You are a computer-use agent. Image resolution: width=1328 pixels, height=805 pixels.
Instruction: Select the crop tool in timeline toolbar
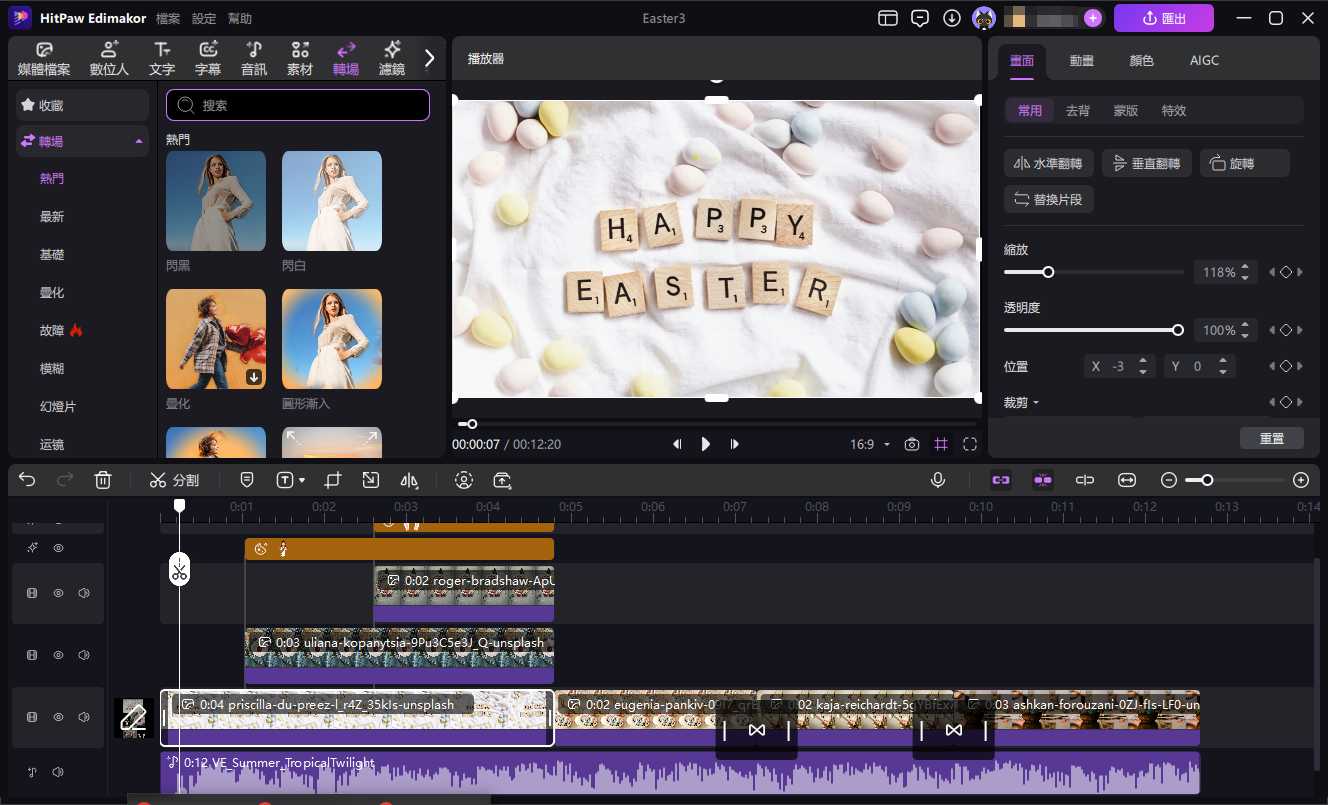(x=333, y=480)
